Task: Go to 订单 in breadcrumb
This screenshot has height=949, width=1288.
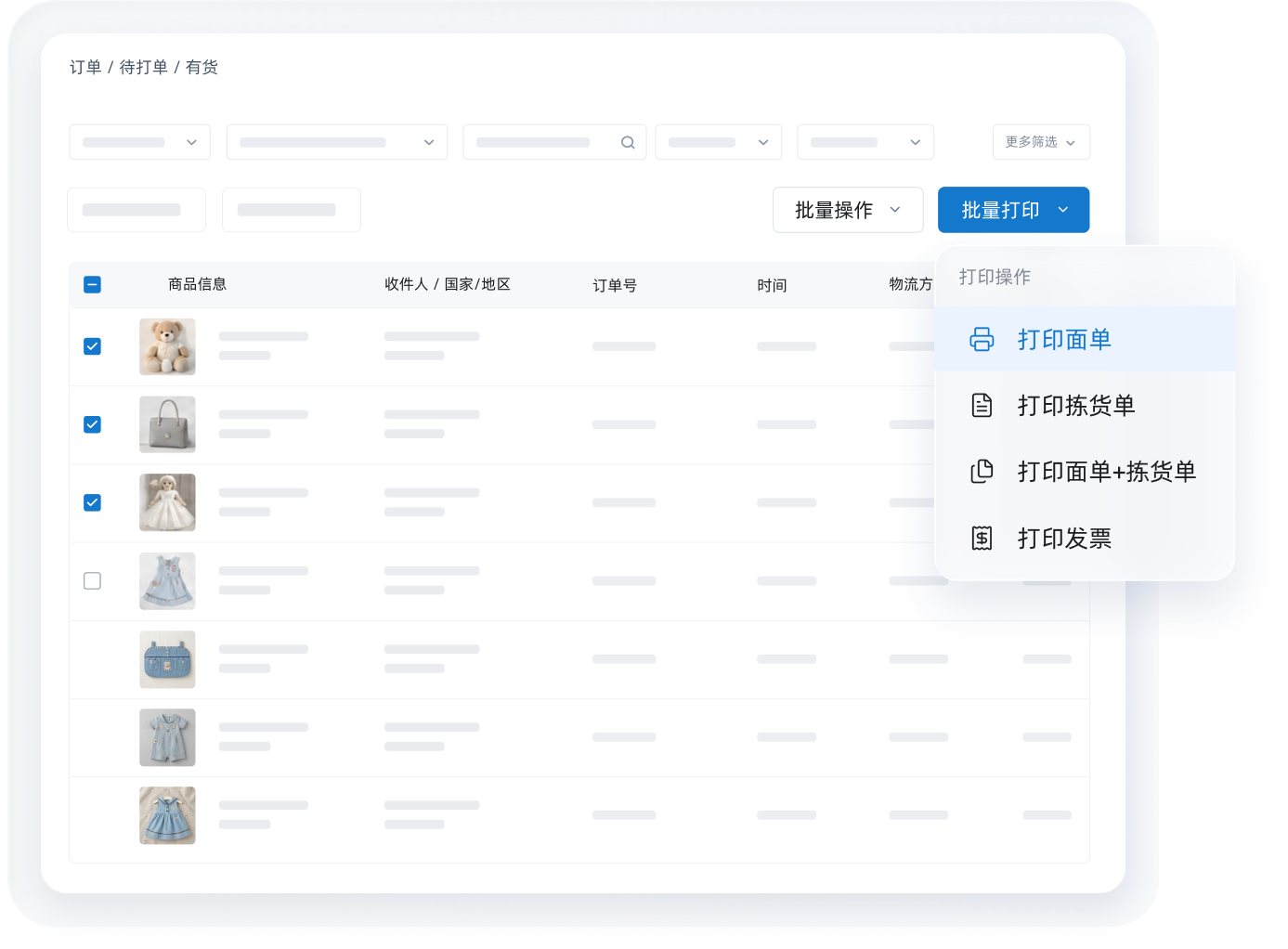Action: click(85, 67)
